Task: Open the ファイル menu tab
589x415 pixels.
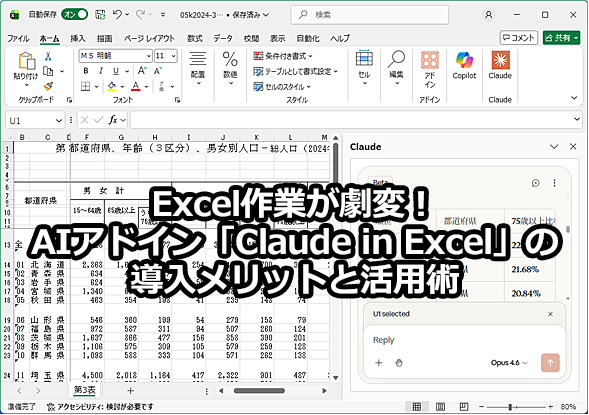Action: 18,38
